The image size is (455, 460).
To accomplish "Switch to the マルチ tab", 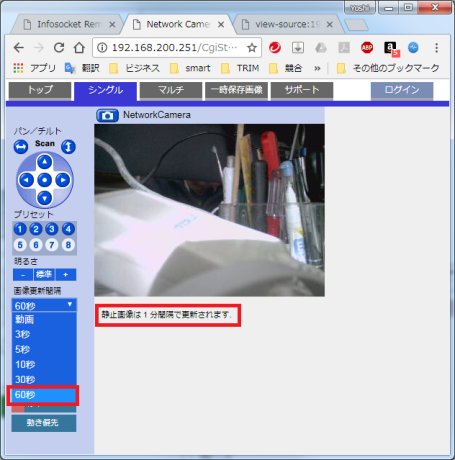I will [x=171, y=90].
